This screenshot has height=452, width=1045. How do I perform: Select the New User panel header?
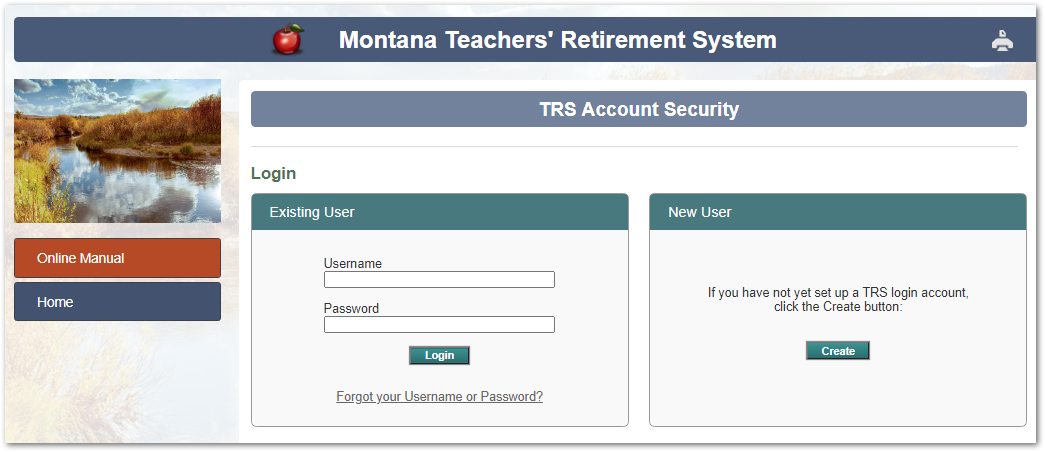click(837, 212)
